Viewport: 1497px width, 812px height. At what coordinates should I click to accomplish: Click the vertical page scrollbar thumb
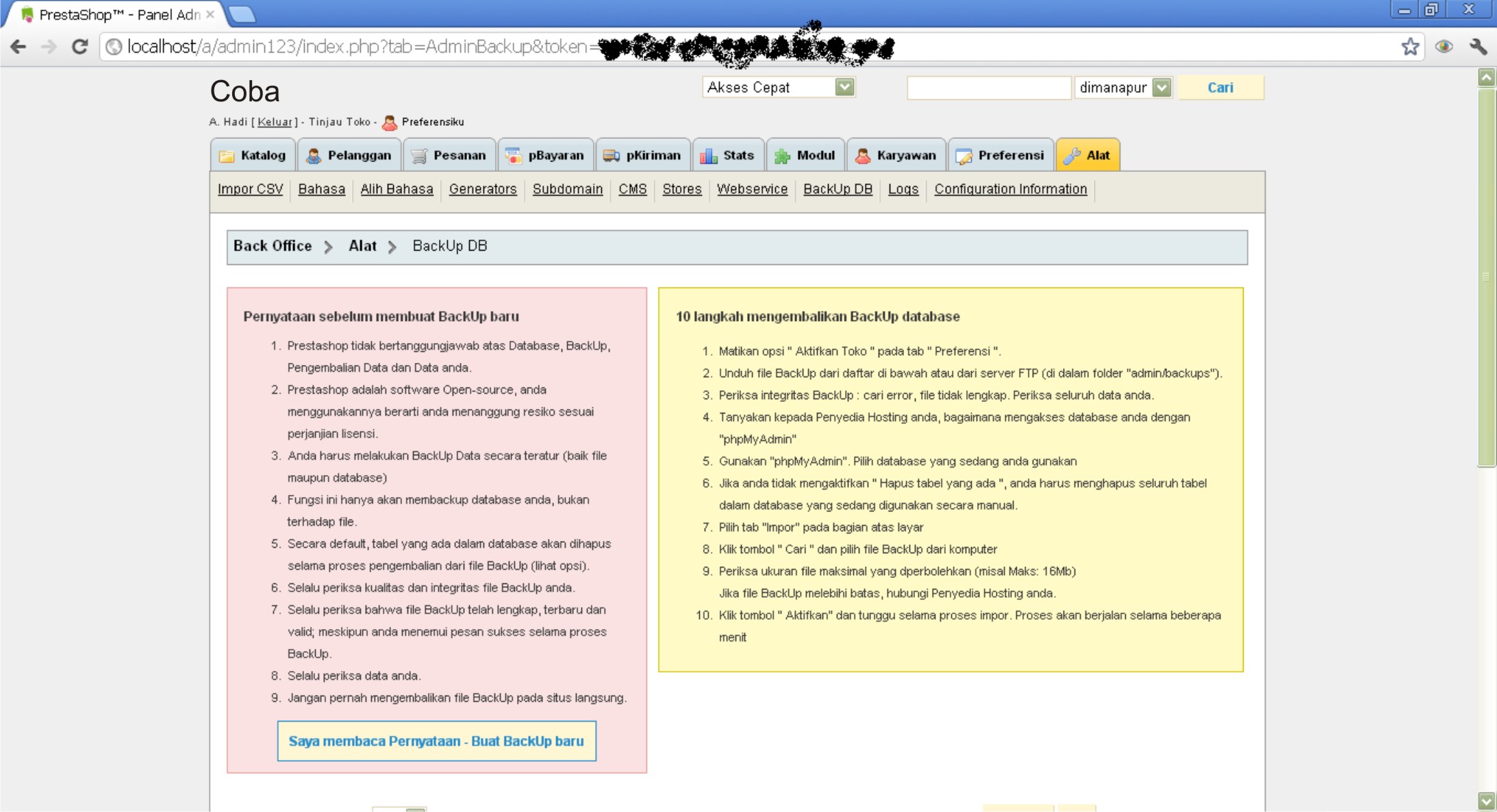click(1486, 277)
